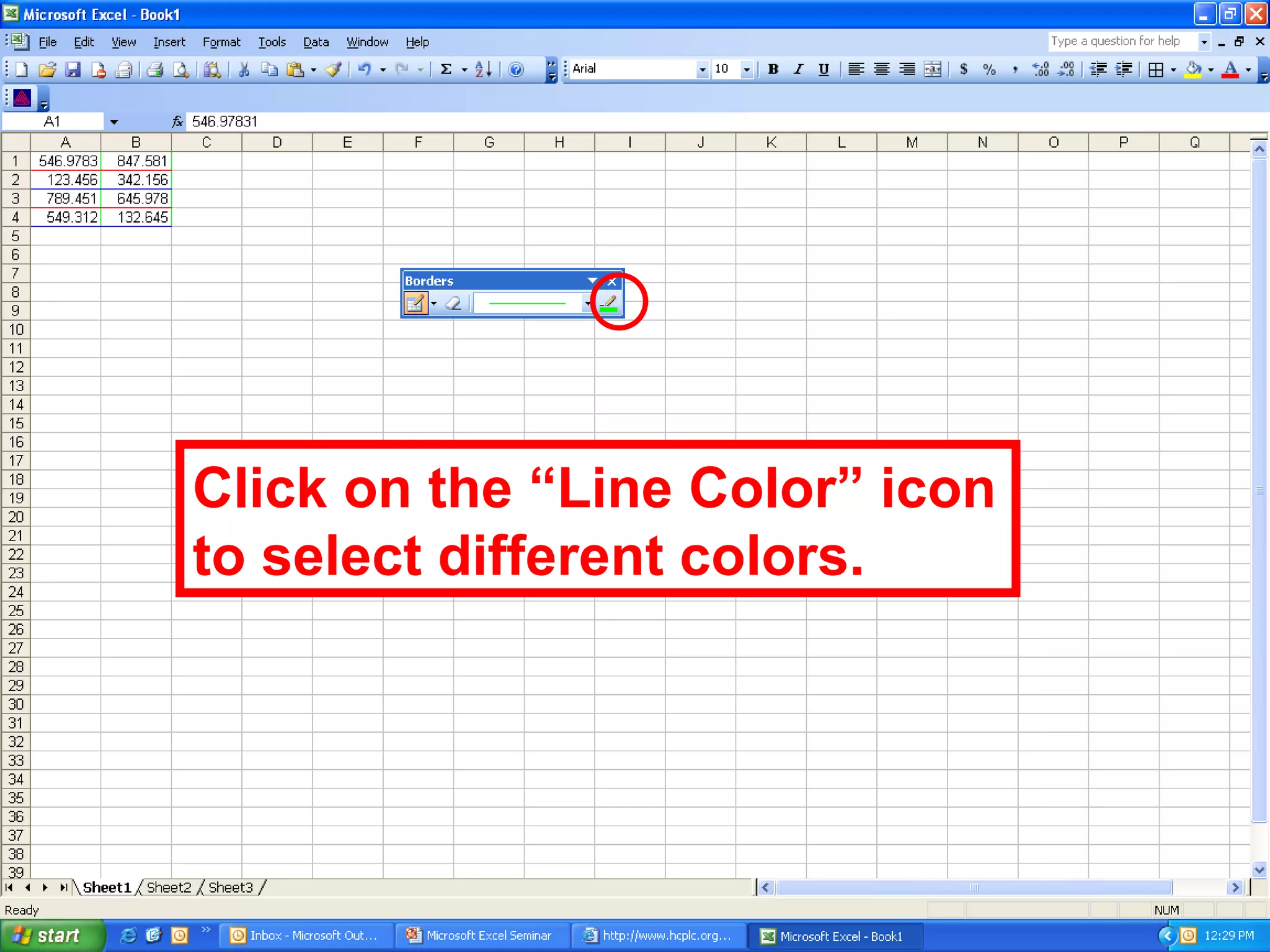
Task: Toggle Bold formatting
Action: (773, 69)
